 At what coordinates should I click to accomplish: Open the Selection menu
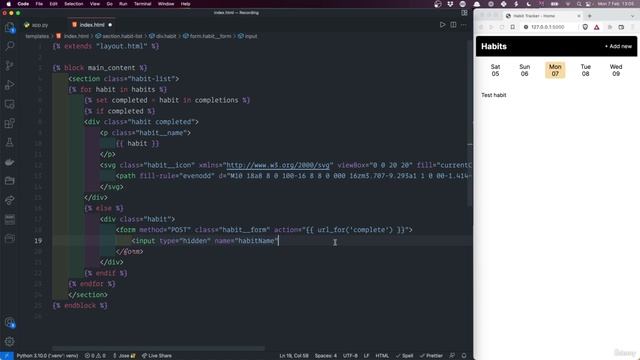pos(73,4)
